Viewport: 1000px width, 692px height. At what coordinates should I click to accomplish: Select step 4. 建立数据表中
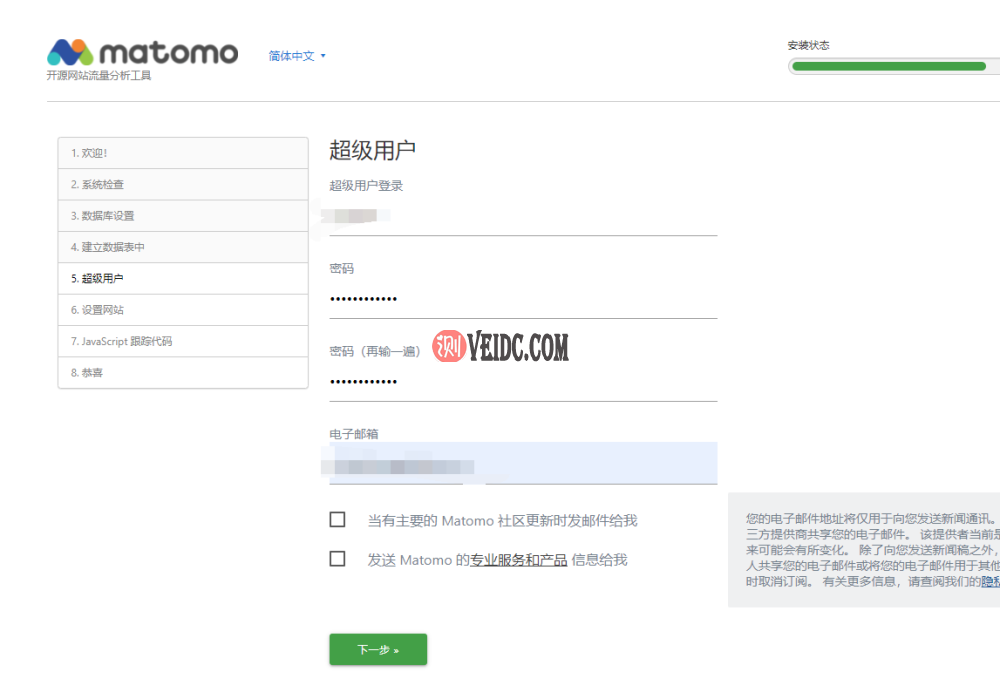pyautogui.click(x=183, y=247)
